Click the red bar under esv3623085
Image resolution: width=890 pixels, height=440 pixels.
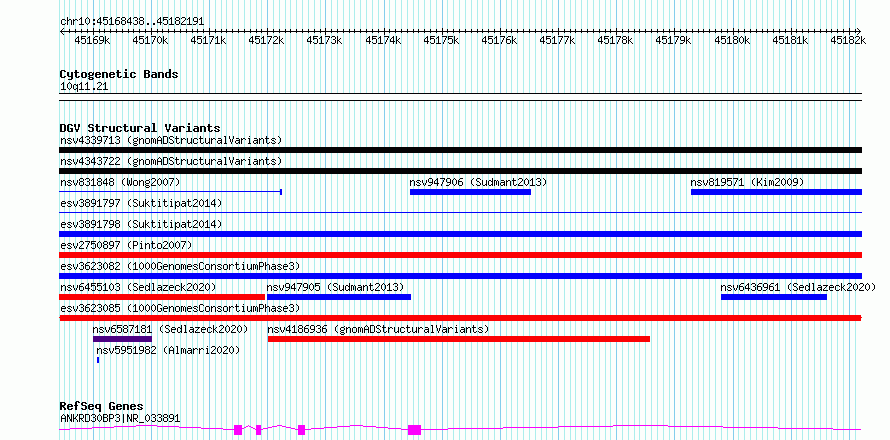(x=460, y=318)
